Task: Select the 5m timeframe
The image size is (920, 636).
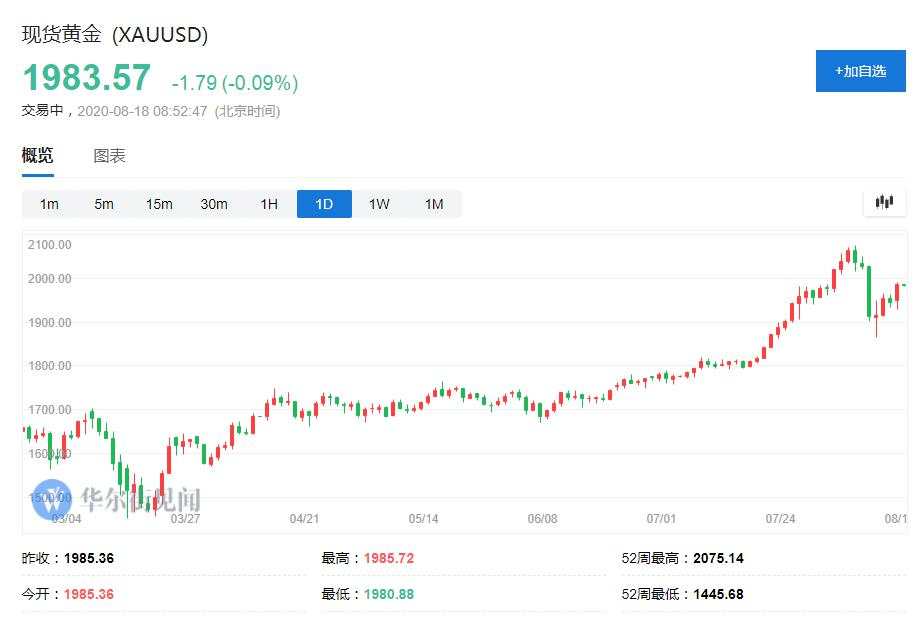Action: tap(104, 204)
